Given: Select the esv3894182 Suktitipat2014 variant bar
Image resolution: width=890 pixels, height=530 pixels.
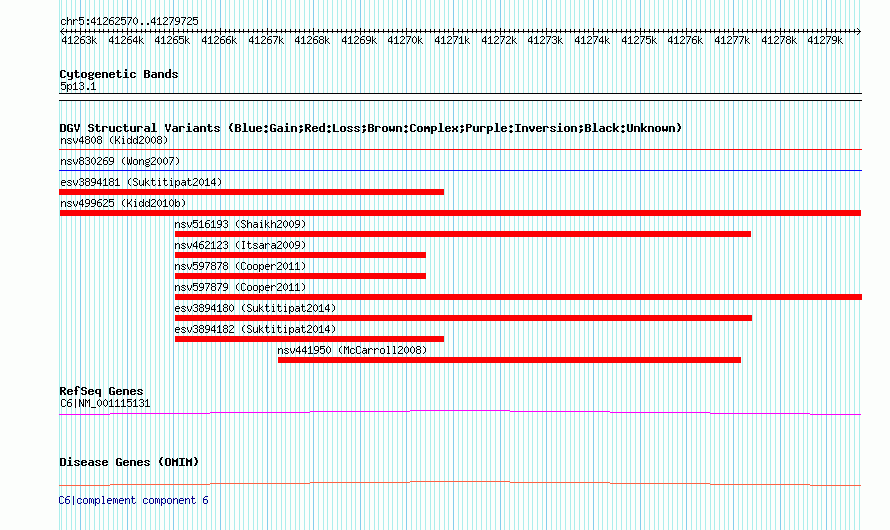Looking at the screenshot, I should 309,339.
